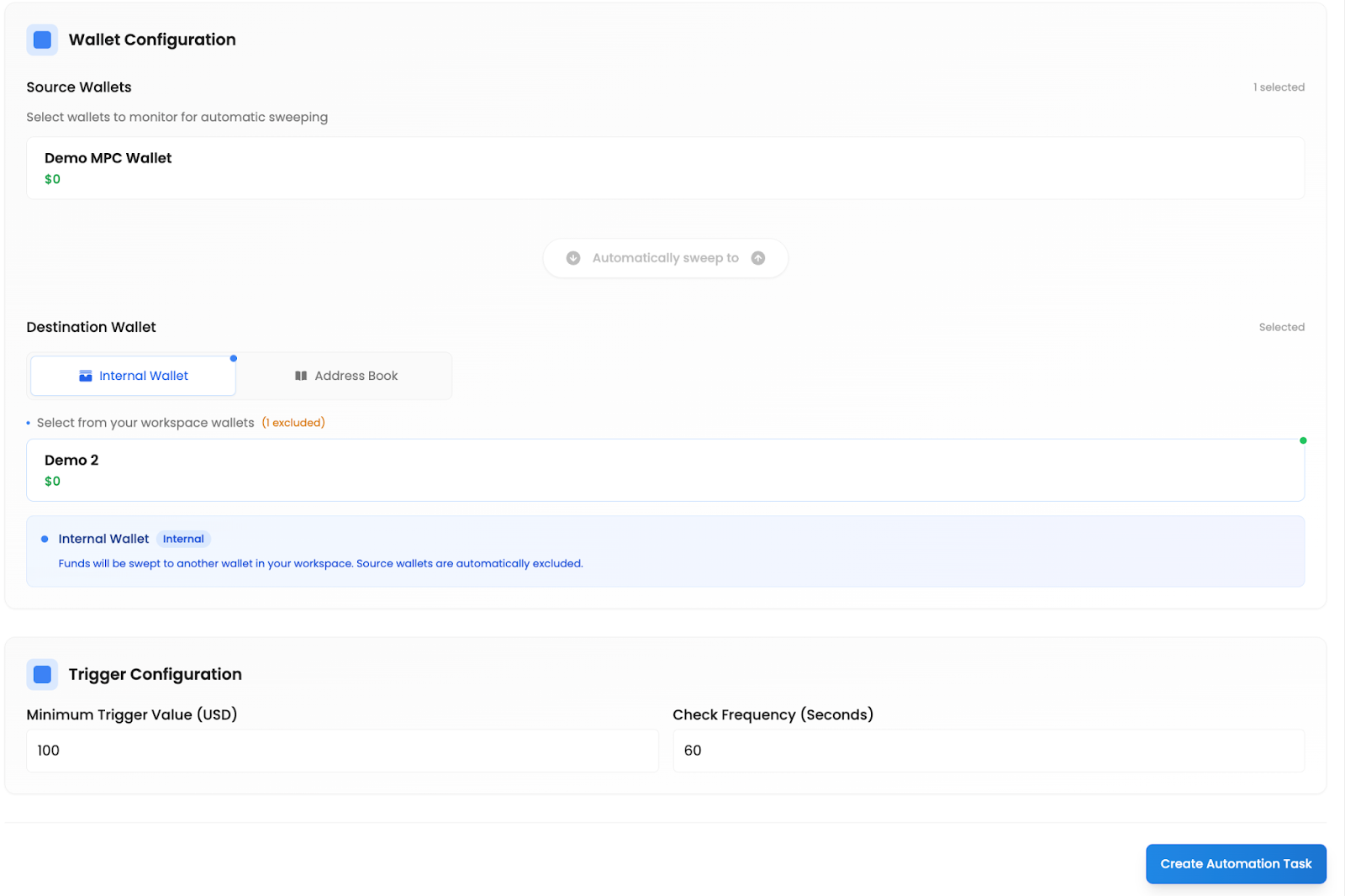
Task: Deselect the Demo 2 destination wallet
Action: pyautogui.click(x=665, y=470)
